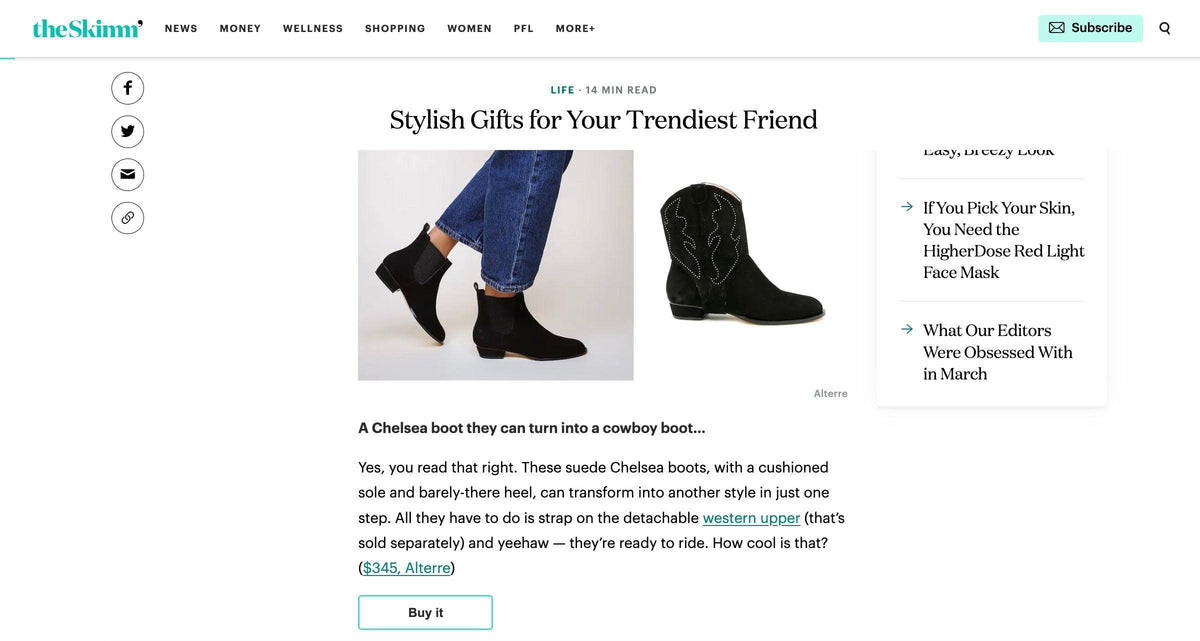This screenshot has height=641, width=1200.
Task: Click the LIFE category label
Action: (562, 90)
